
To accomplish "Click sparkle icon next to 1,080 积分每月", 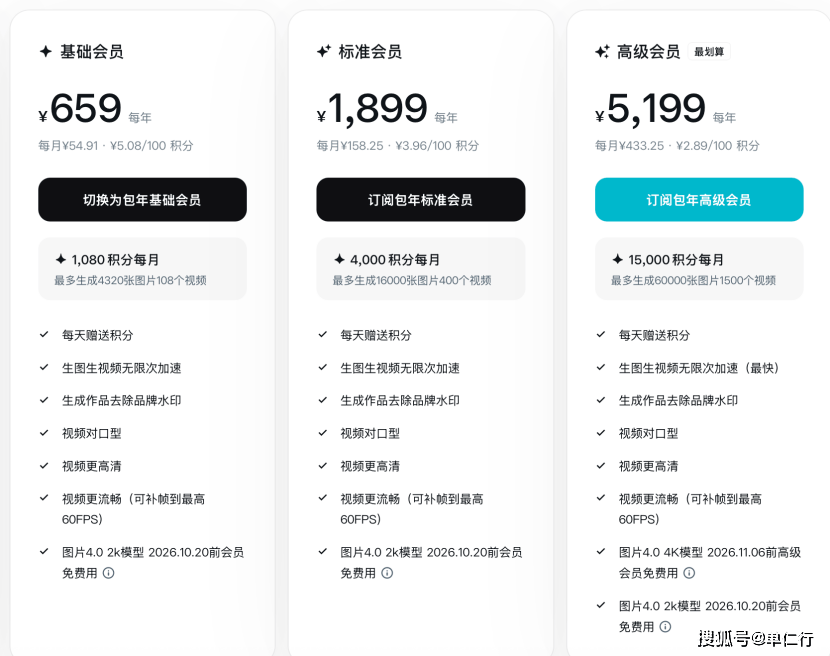I will tap(61, 259).
